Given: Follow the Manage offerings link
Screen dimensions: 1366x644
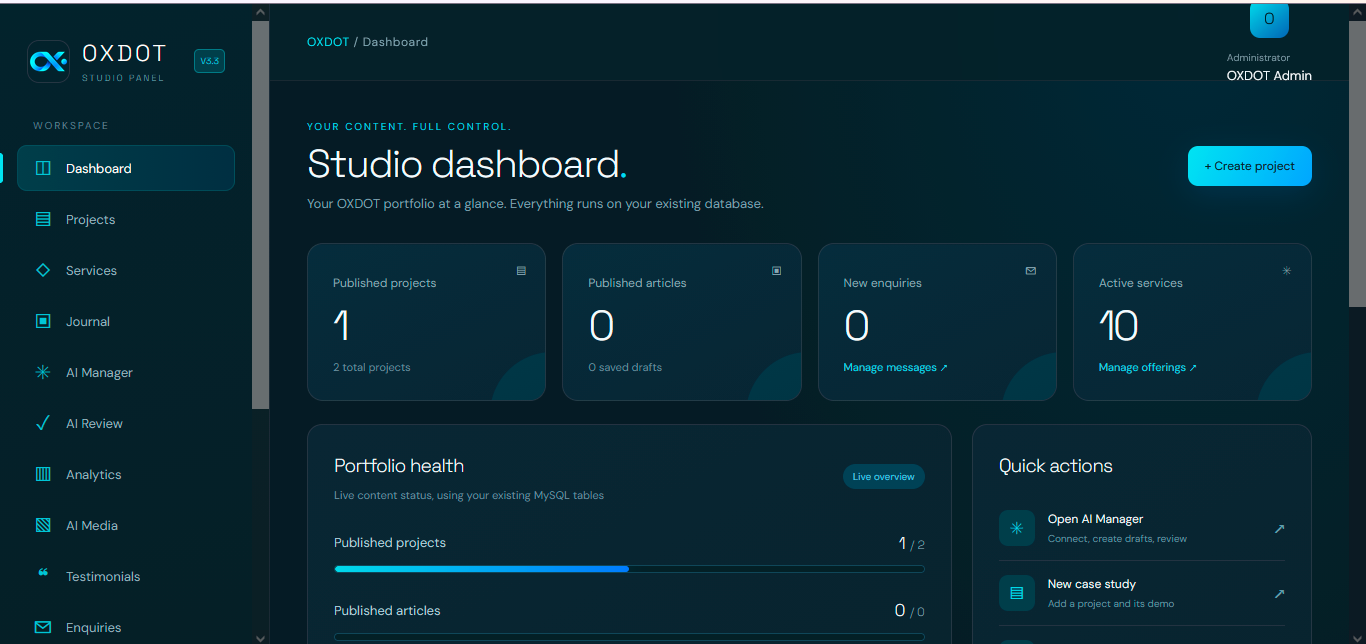Looking at the screenshot, I should (1147, 367).
